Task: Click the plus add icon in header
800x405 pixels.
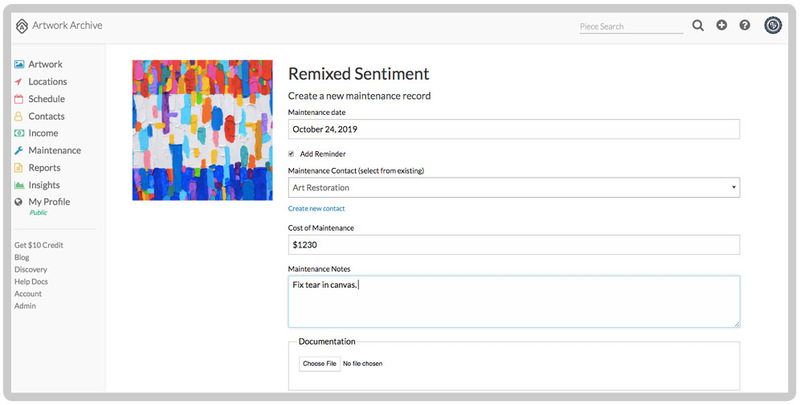Action: [x=722, y=25]
